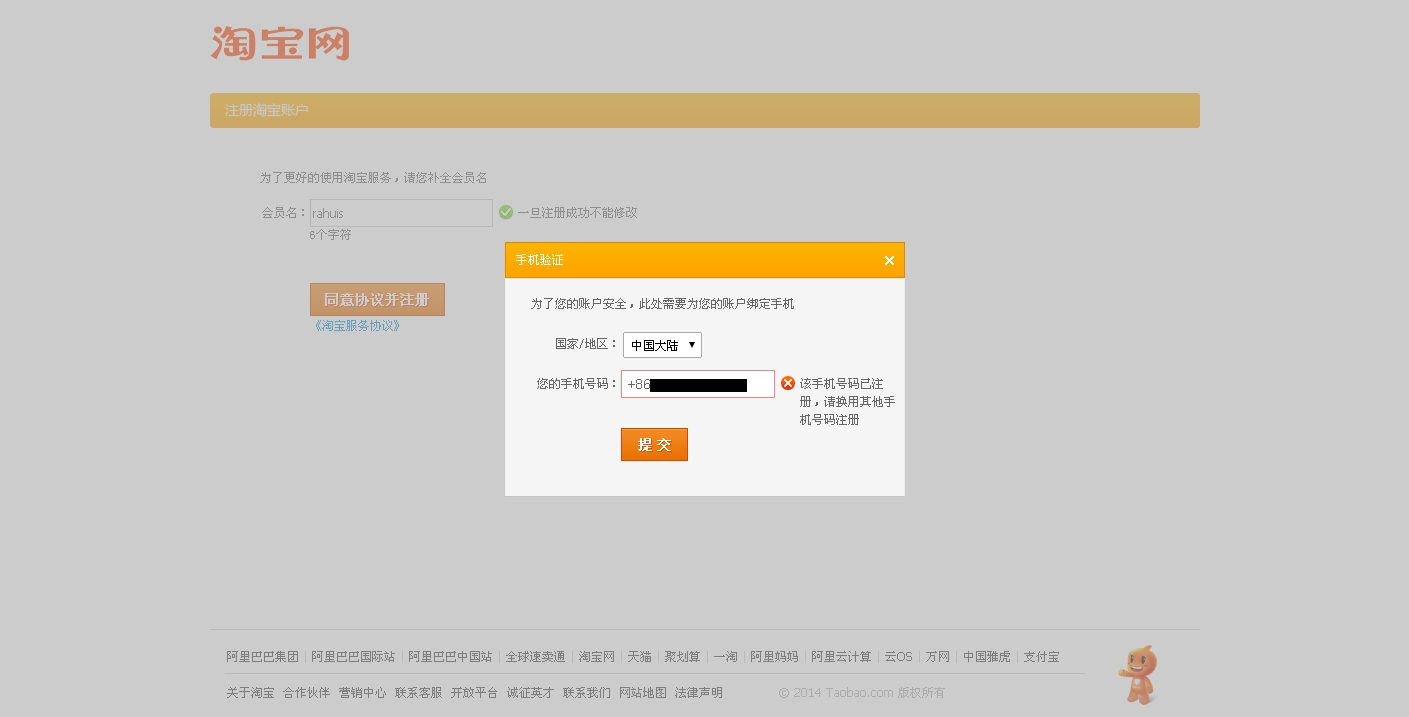Close the 手机验证 verification dialog
Viewport: 1409px width, 717px height.
click(888, 260)
